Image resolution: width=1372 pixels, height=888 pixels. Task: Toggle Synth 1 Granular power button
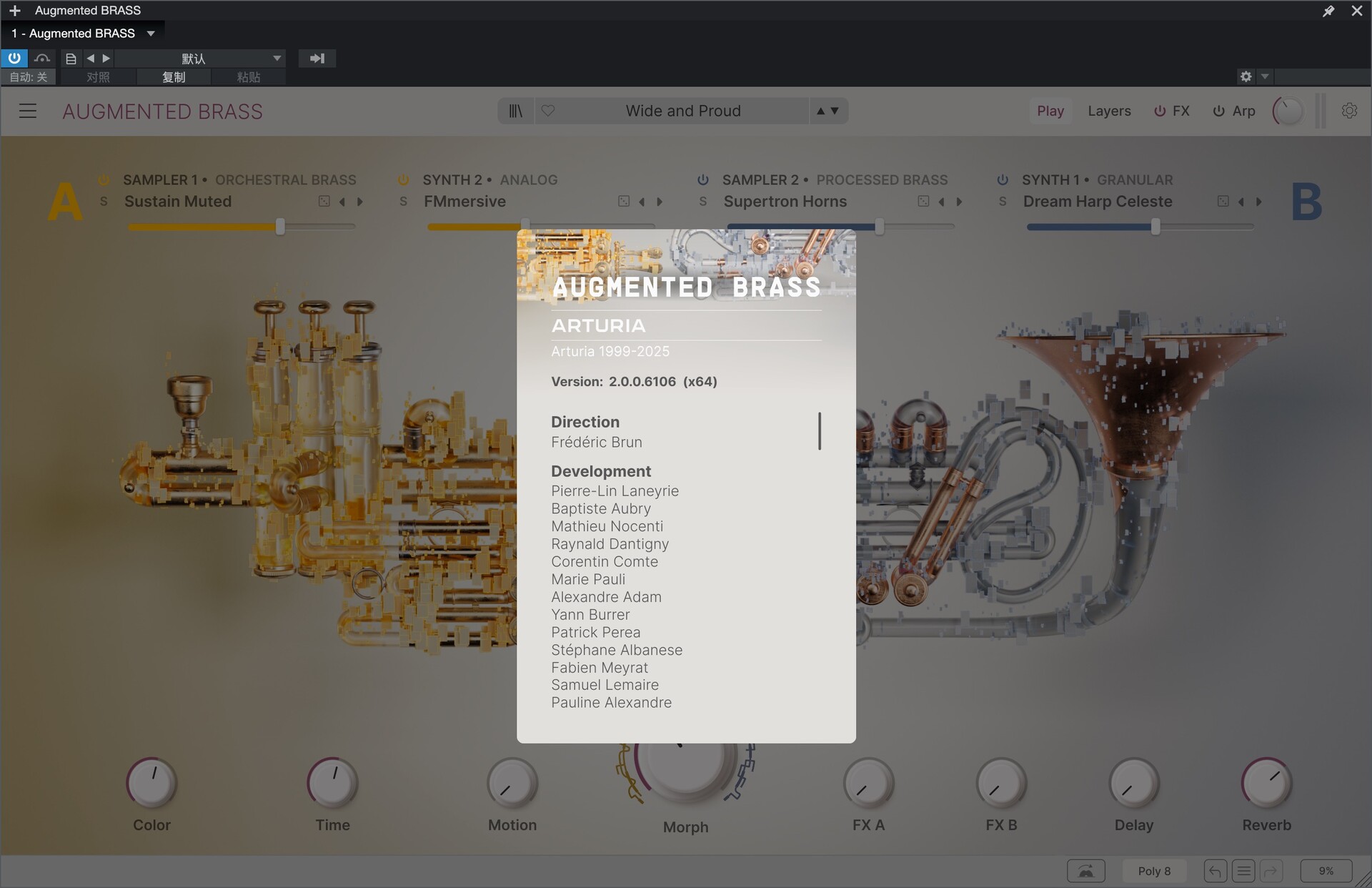click(1003, 179)
